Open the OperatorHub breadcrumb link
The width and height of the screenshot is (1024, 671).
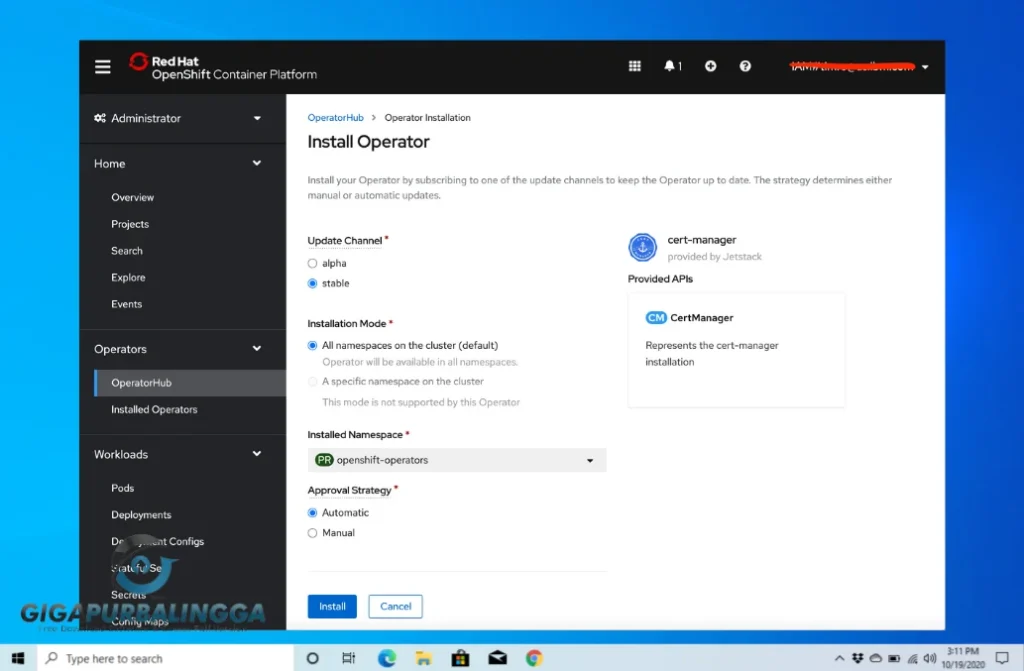point(335,117)
